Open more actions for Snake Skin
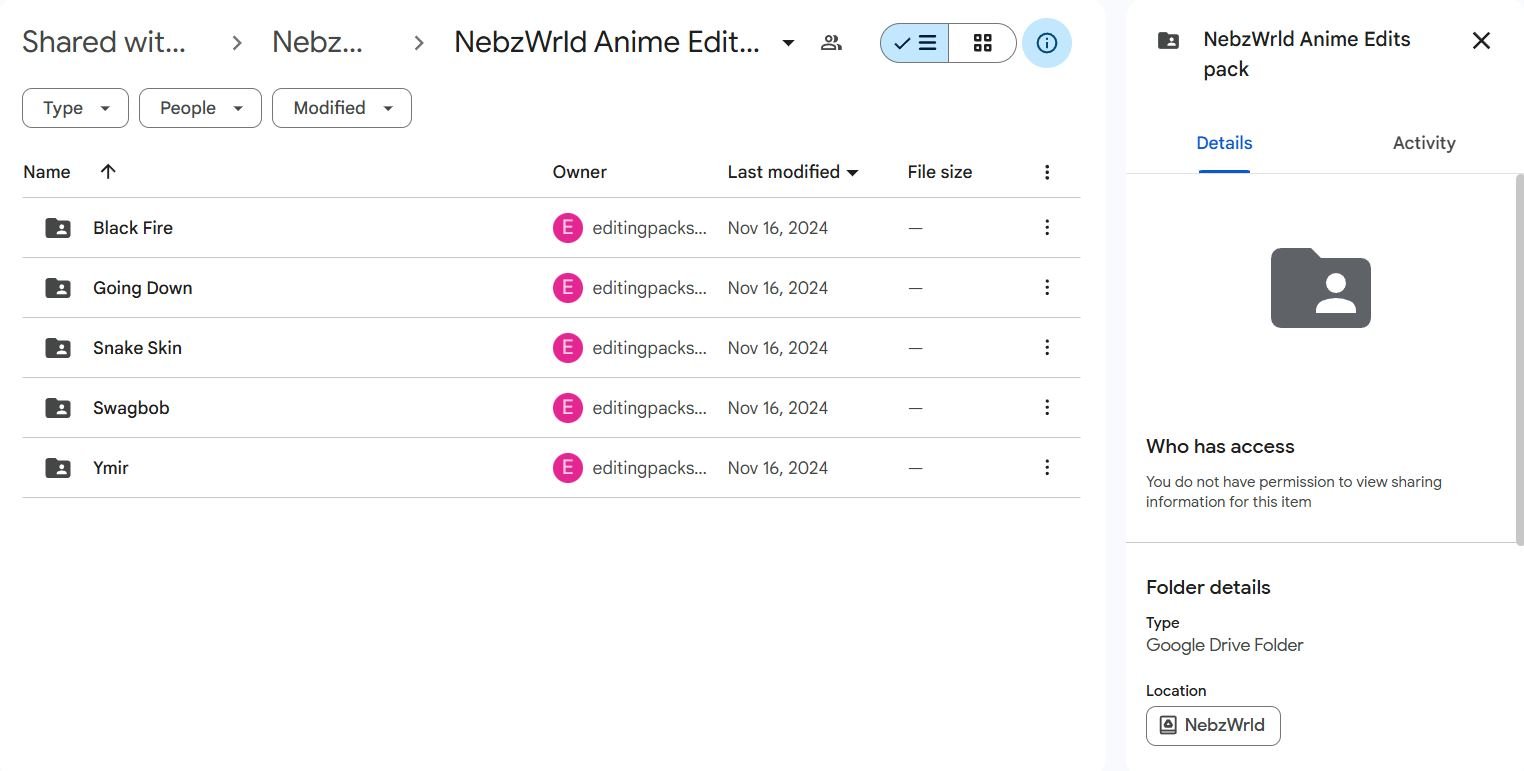Screen dimensions: 1524x771 point(1047,348)
